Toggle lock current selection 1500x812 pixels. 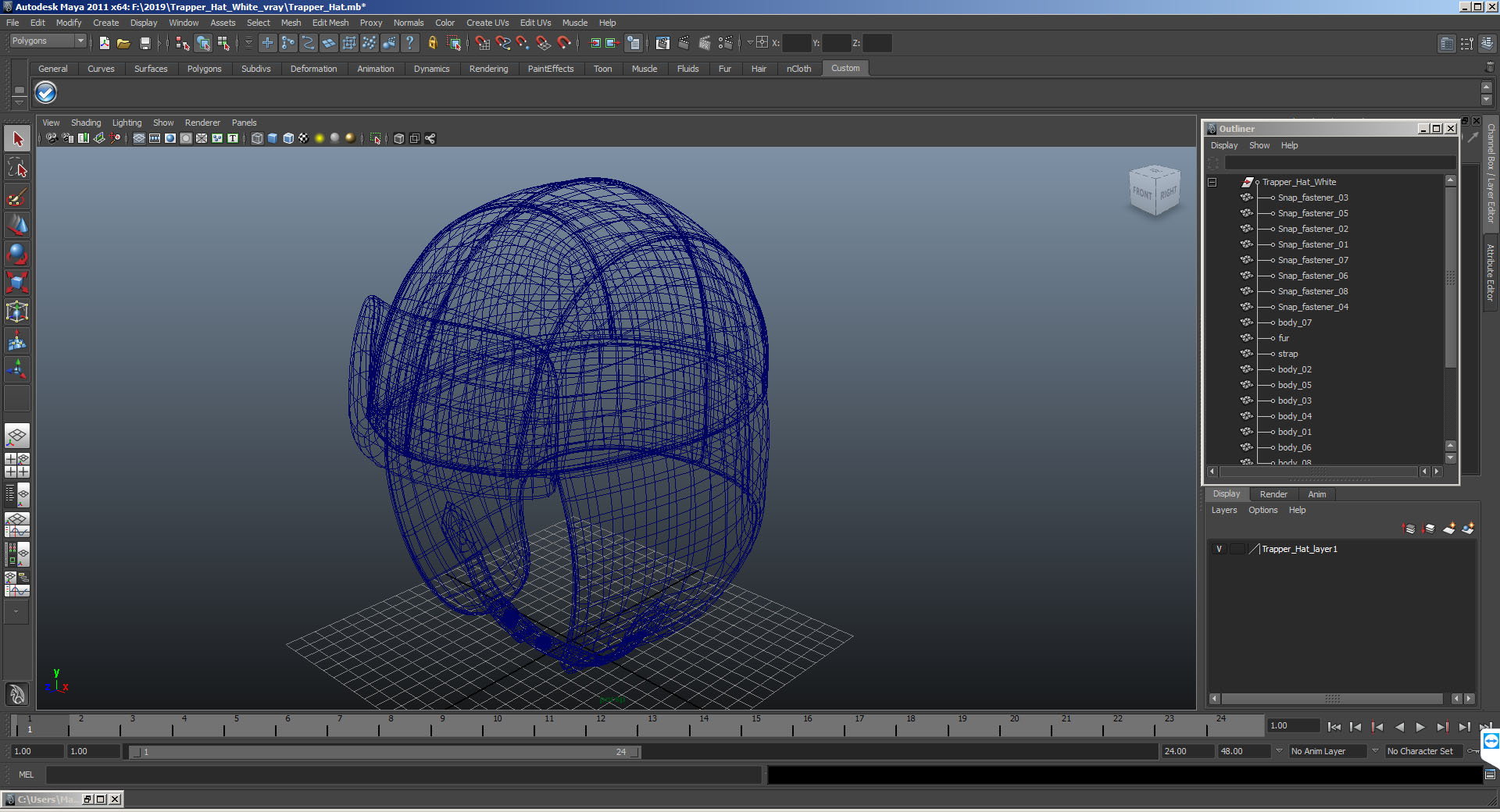coord(432,43)
